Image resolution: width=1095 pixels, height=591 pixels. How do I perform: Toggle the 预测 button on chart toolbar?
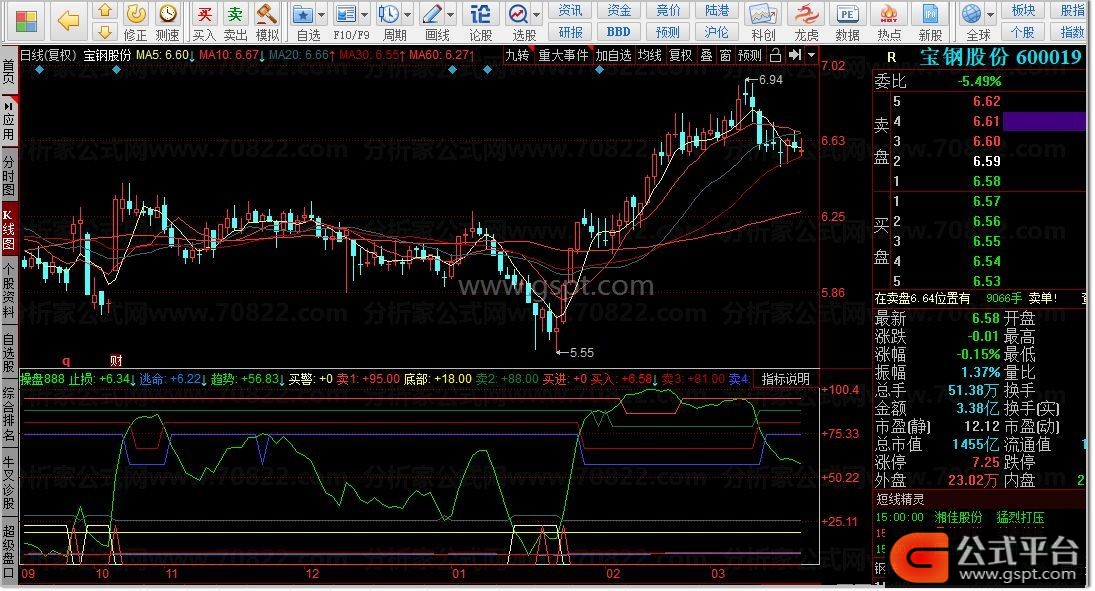click(x=750, y=55)
